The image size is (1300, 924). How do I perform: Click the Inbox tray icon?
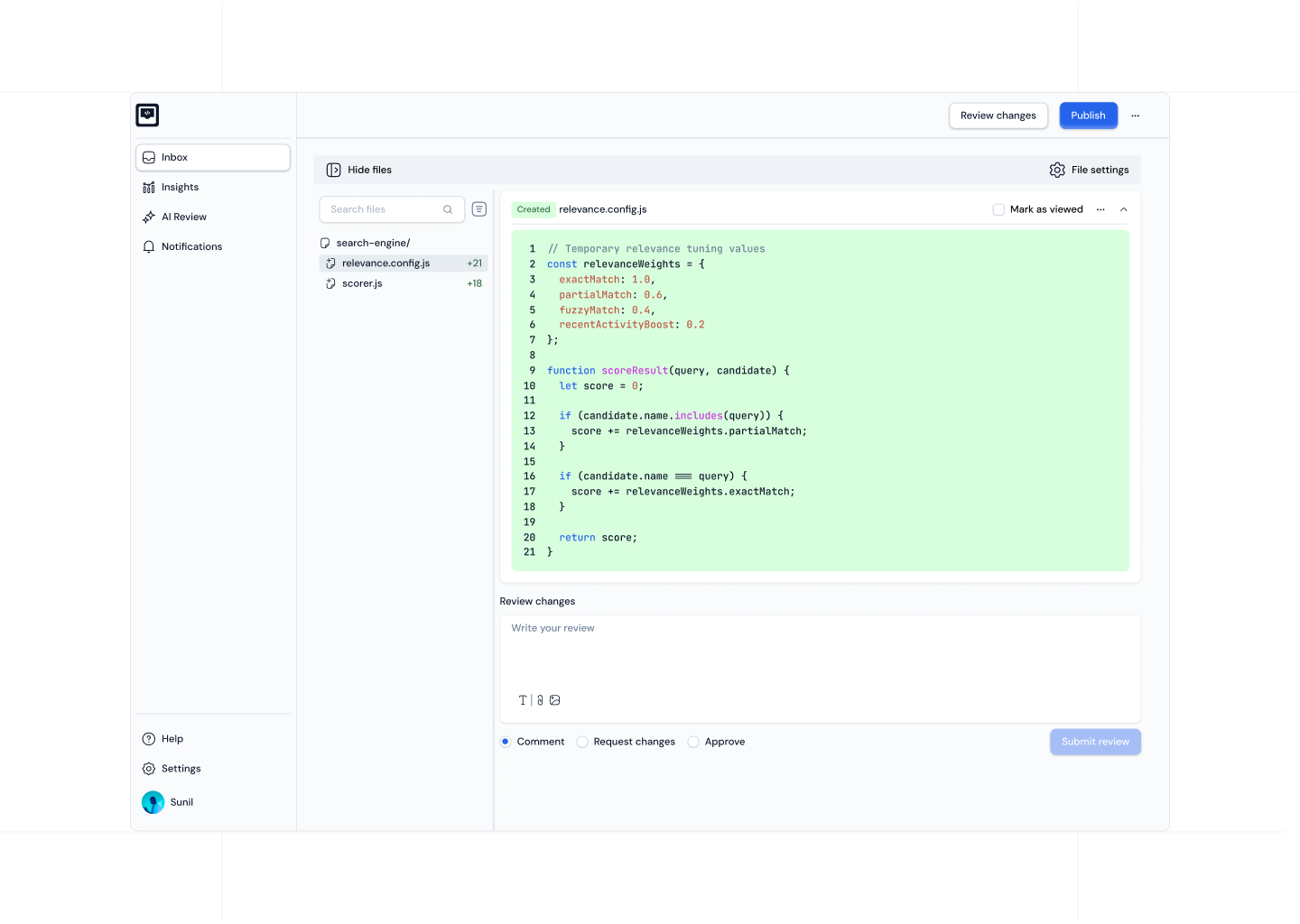click(149, 157)
